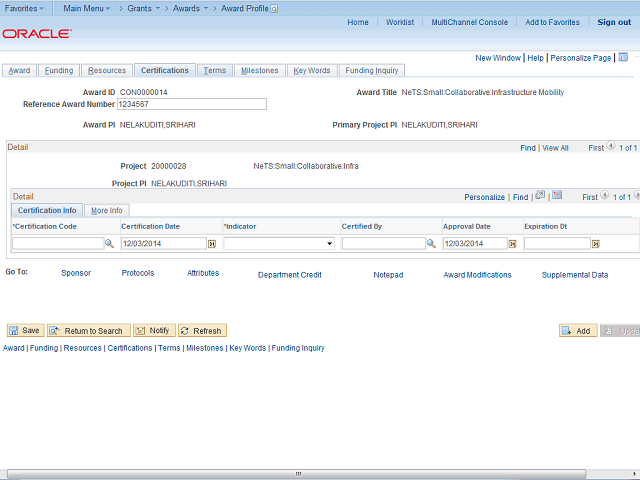Switch to the Award tab
Screen dimensions: 640x480
pos(19,70)
